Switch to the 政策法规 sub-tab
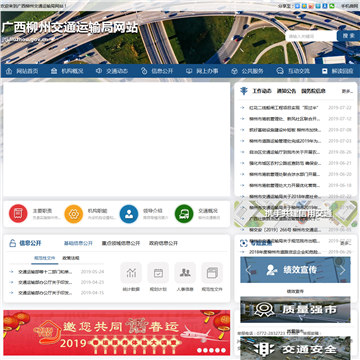Viewport: 360px width, 360px height. coord(71,258)
